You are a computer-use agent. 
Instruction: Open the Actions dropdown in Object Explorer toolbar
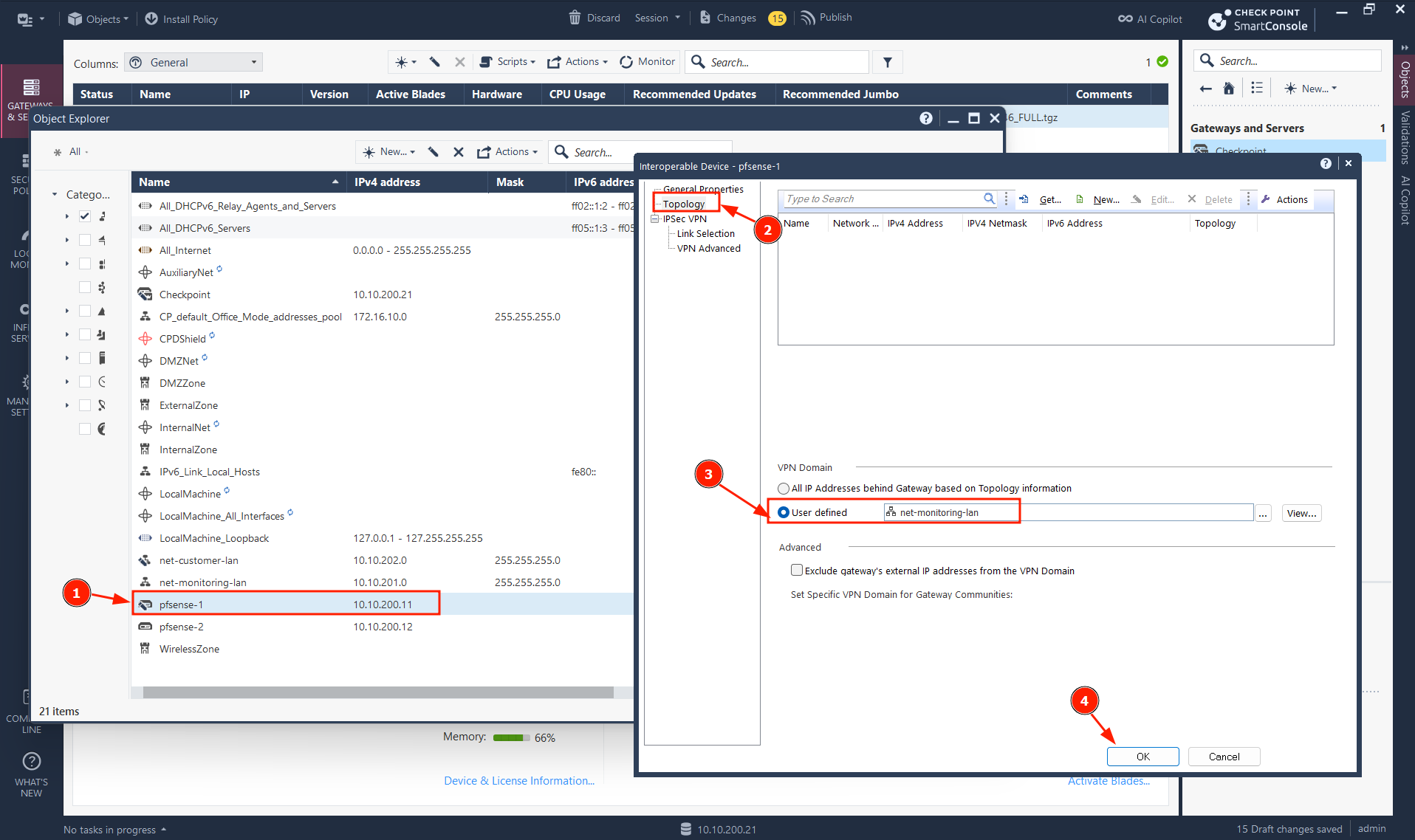pyautogui.click(x=507, y=152)
